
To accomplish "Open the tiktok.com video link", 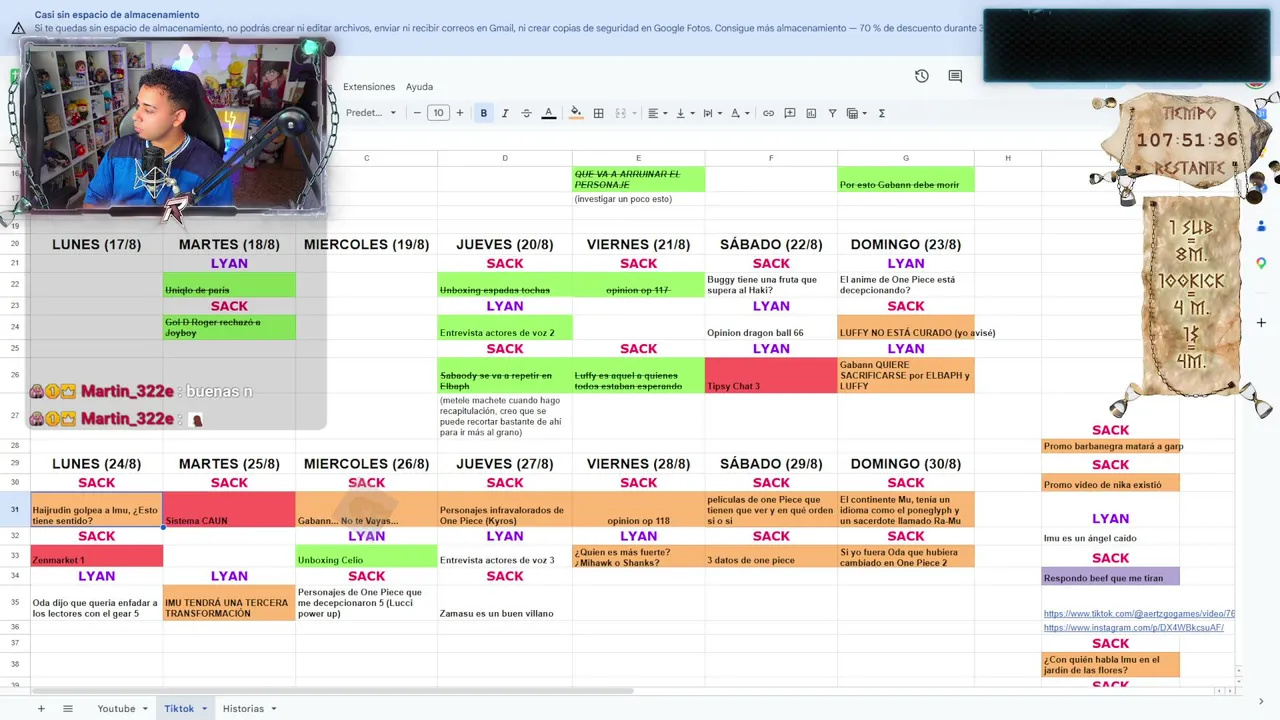I will coord(1139,614).
